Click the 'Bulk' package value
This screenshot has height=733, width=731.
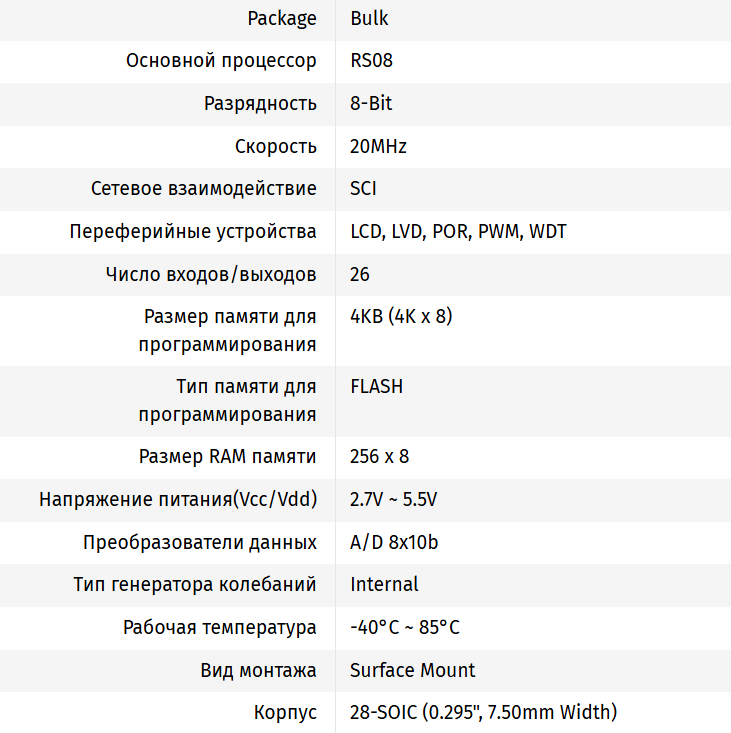[x=369, y=18]
